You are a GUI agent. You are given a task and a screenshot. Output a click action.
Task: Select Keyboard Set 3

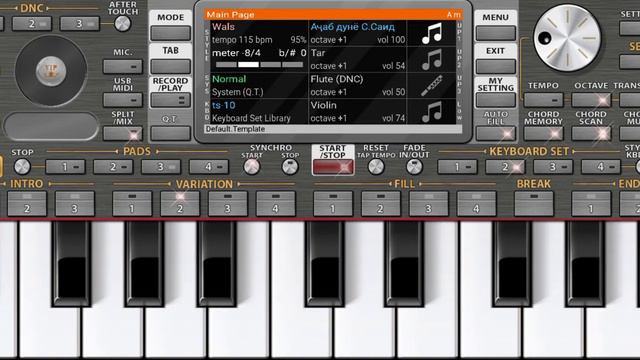tap(553, 167)
